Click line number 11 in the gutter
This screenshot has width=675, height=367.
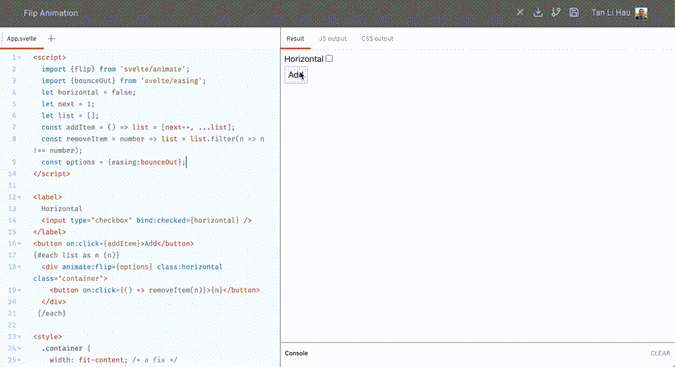[12, 185]
